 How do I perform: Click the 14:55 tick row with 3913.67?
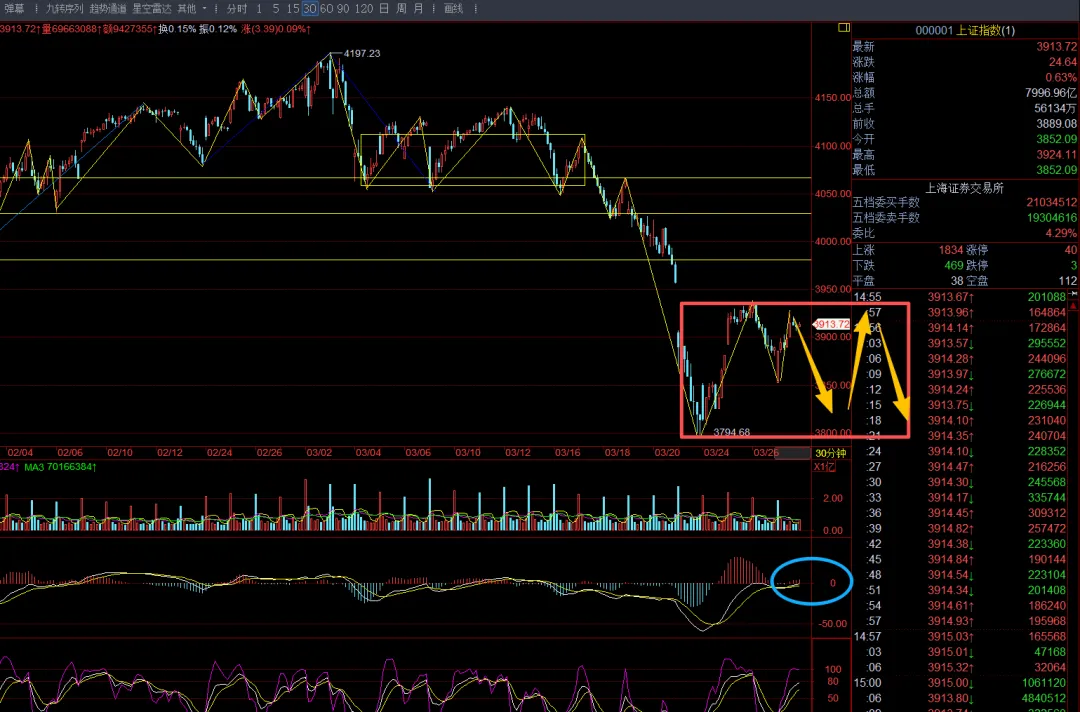960,297
